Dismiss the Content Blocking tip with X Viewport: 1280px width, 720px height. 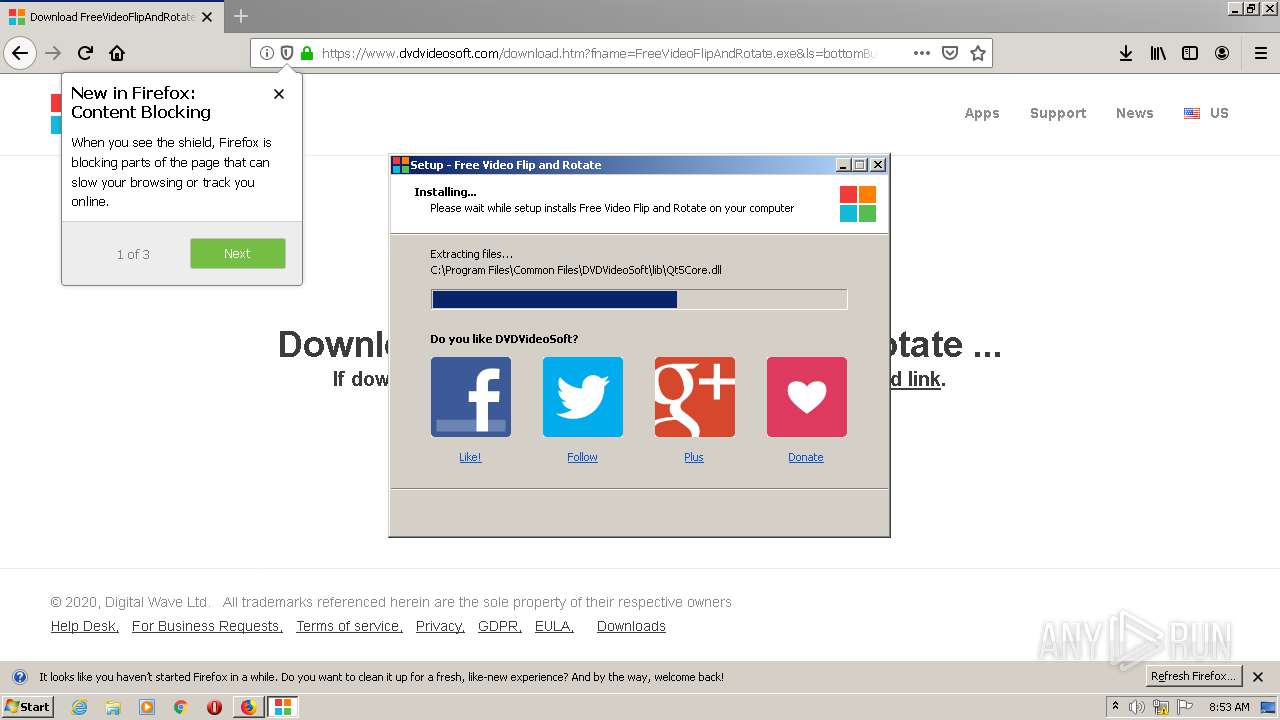pos(279,94)
